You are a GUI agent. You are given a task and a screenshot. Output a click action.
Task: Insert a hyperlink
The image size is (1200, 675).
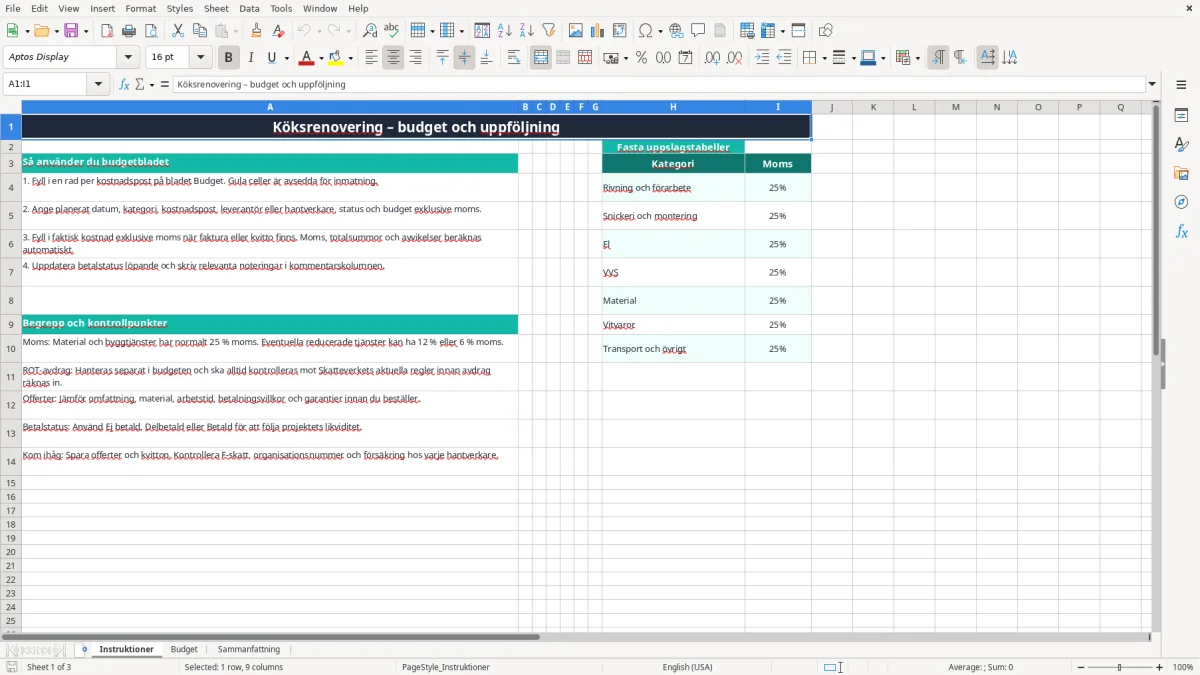(676, 31)
